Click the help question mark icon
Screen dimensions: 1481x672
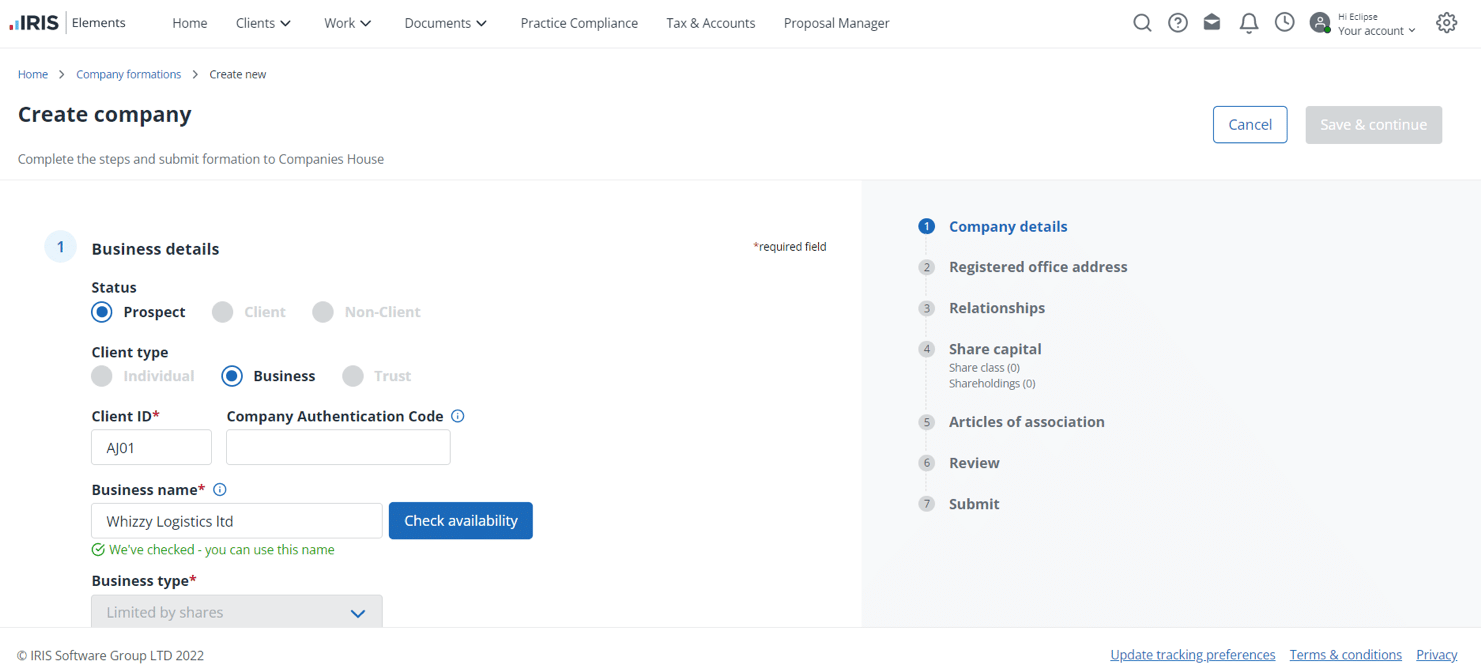(x=1178, y=23)
